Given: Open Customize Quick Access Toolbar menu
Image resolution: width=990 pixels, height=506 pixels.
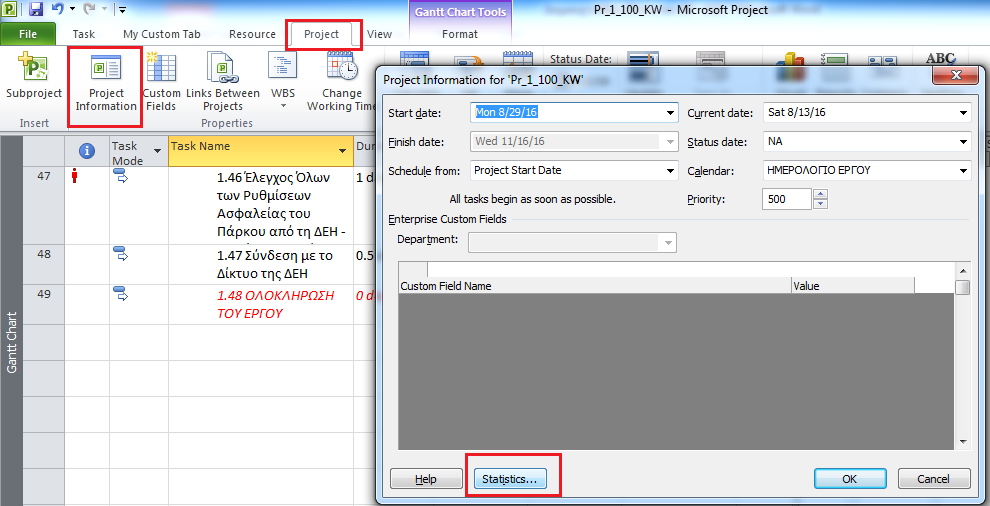Looking at the screenshot, I should pyautogui.click(x=122, y=10).
